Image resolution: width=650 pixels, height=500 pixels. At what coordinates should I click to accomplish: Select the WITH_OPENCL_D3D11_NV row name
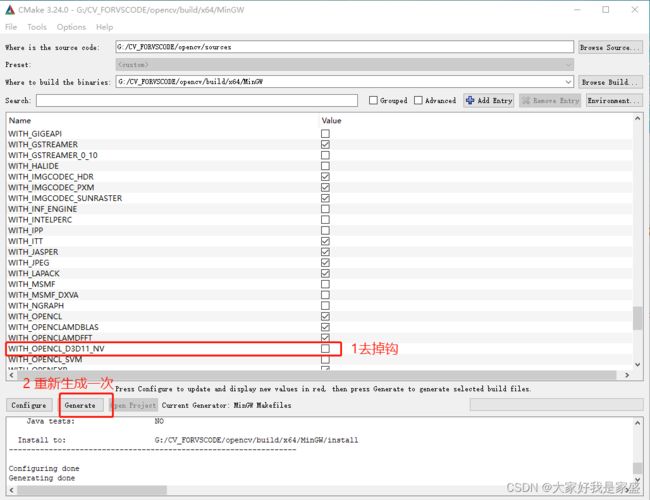(56, 349)
